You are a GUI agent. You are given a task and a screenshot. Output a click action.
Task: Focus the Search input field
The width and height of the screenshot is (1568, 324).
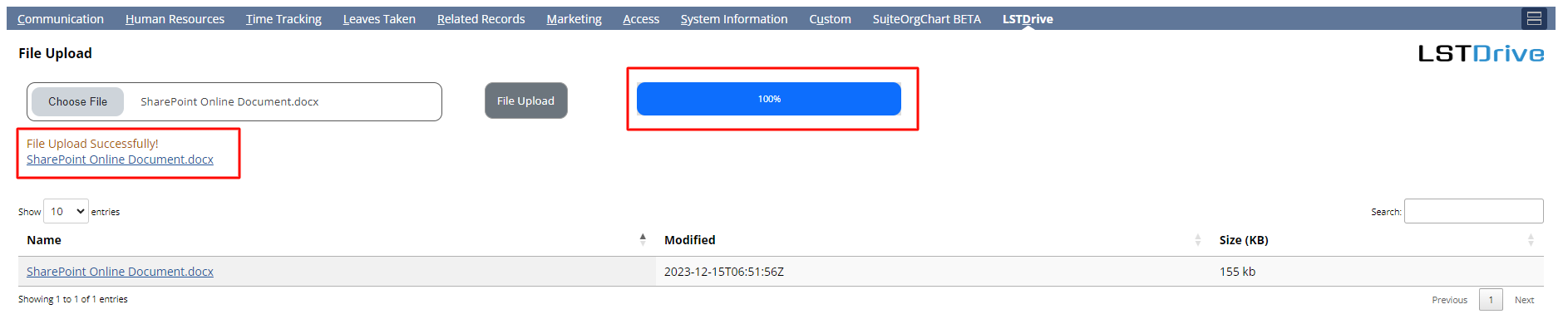click(1473, 211)
